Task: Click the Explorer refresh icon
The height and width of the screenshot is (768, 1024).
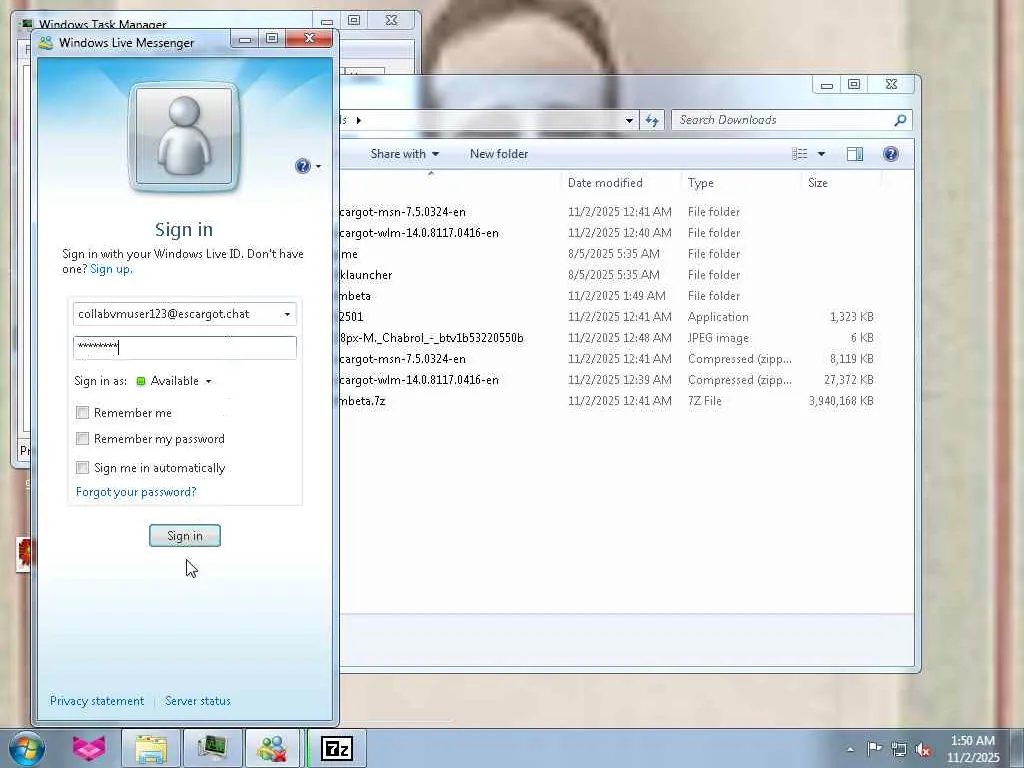Action: (x=652, y=120)
